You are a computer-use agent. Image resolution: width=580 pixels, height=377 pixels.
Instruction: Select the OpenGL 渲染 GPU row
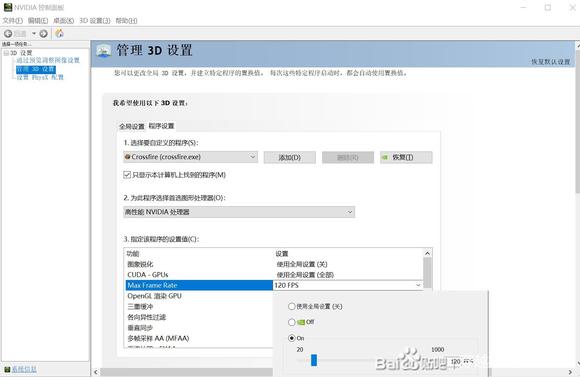(199, 296)
